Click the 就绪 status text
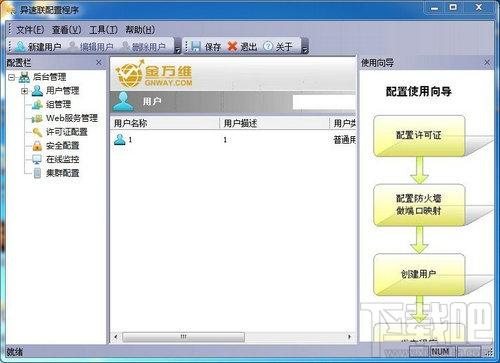500x363 pixels. (15, 352)
